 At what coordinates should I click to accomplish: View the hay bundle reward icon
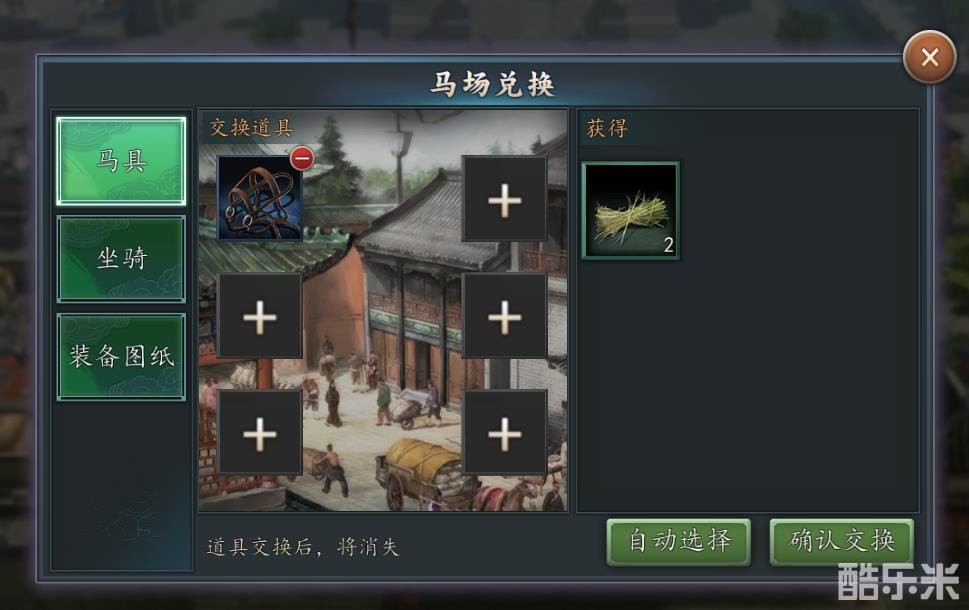coord(630,211)
